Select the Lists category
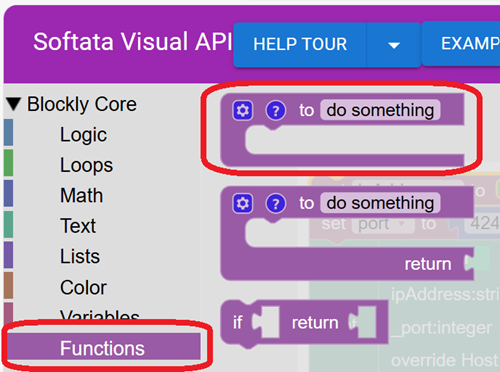The height and width of the screenshot is (372, 500). point(80,256)
